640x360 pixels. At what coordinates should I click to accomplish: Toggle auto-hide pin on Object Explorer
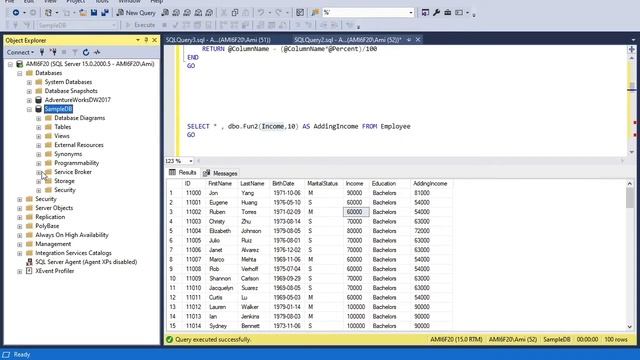[146, 40]
